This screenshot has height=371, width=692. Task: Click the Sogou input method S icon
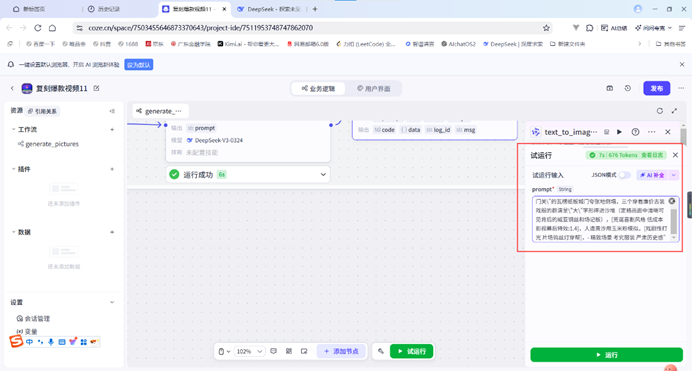pos(16,341)
